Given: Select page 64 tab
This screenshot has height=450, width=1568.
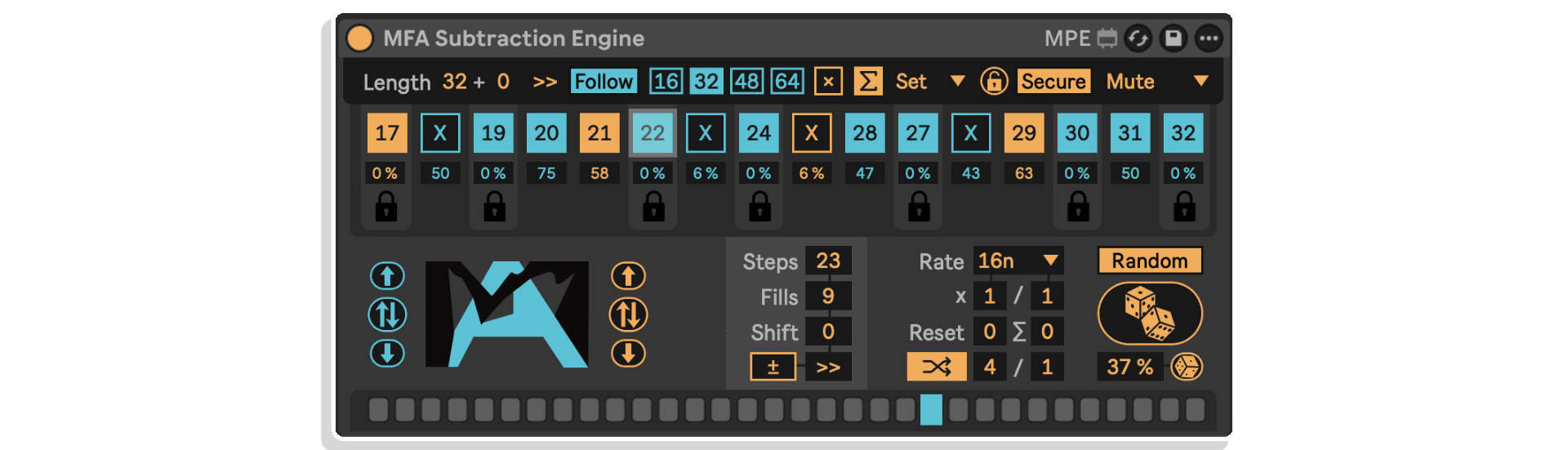Looking at the screenshot, I should [x=787, y=82].
